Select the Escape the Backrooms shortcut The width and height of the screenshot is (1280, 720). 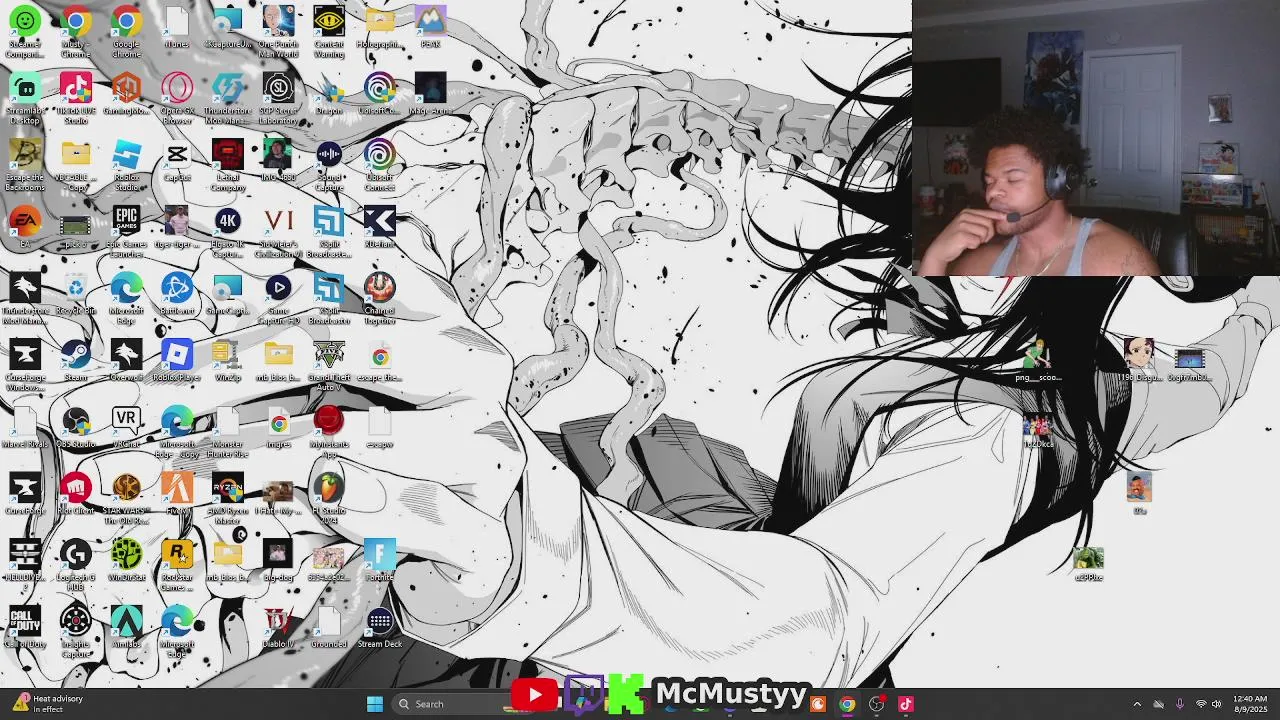(x=25, y=165)
